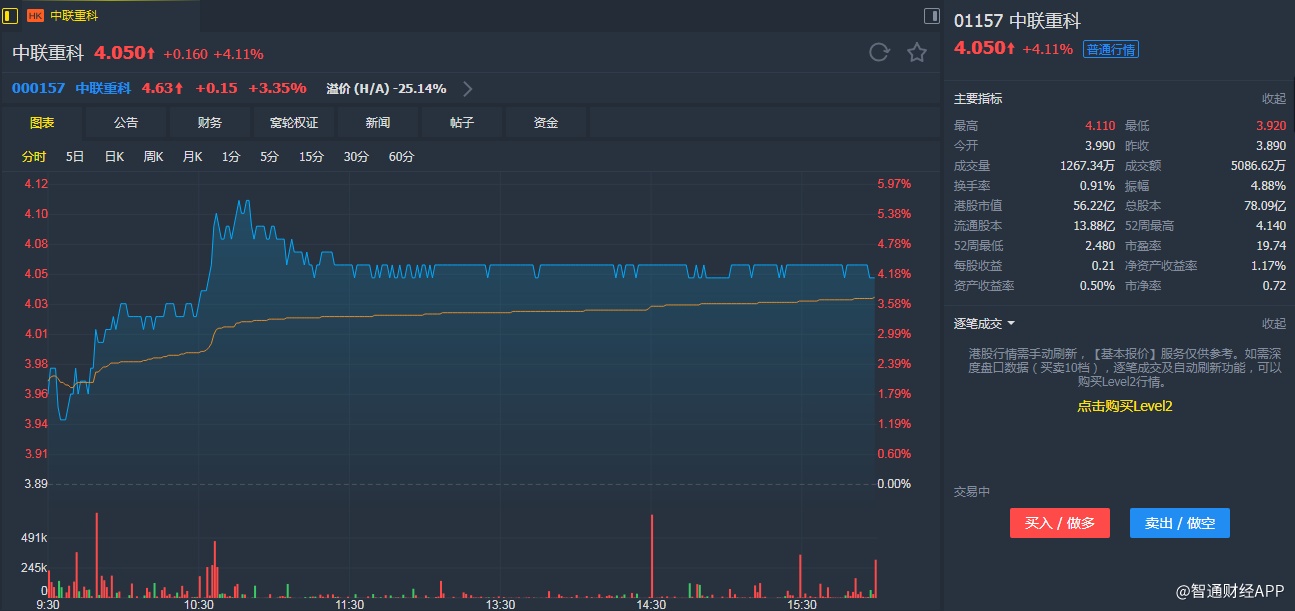Toggle the left sidebar panel icon

point(11,16)
